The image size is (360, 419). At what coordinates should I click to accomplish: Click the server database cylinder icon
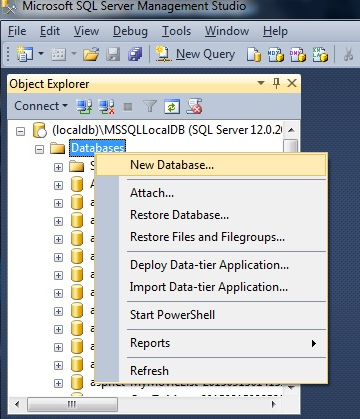coord(40,130)
